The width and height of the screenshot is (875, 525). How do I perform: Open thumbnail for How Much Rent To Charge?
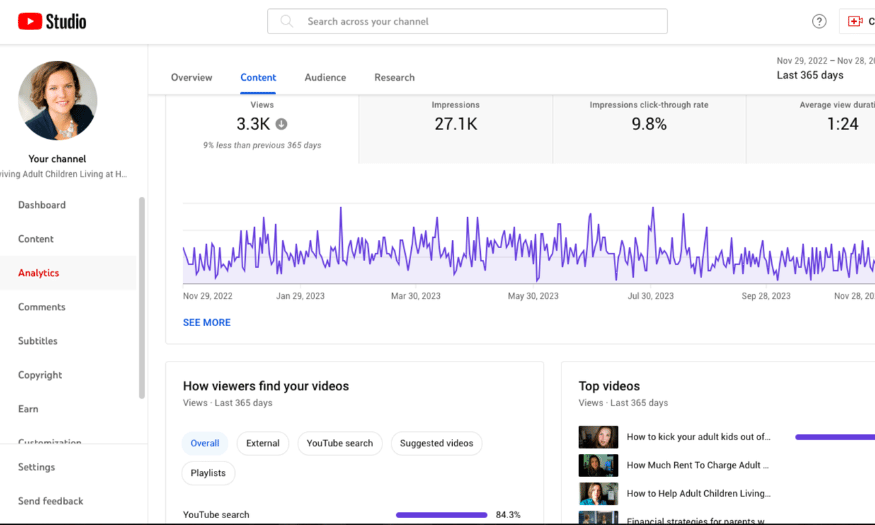(598, 465)
